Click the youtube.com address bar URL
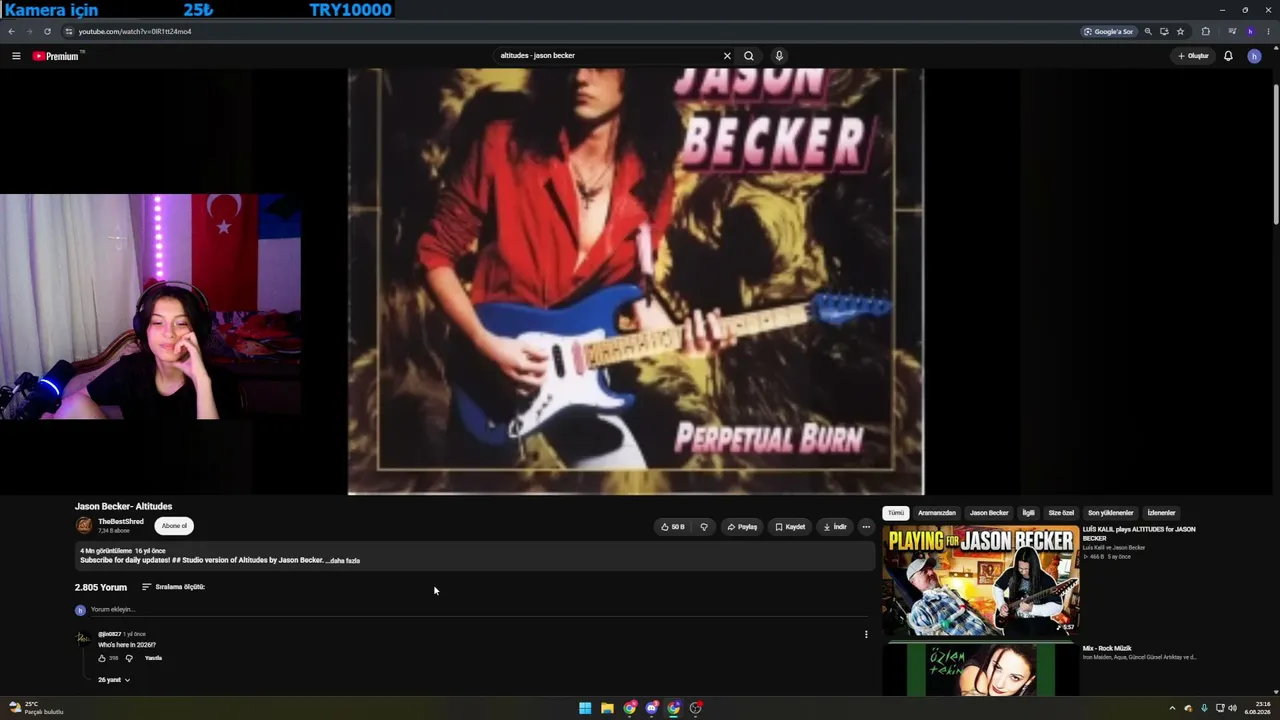 pyautogui.click(x=135, y=31)
